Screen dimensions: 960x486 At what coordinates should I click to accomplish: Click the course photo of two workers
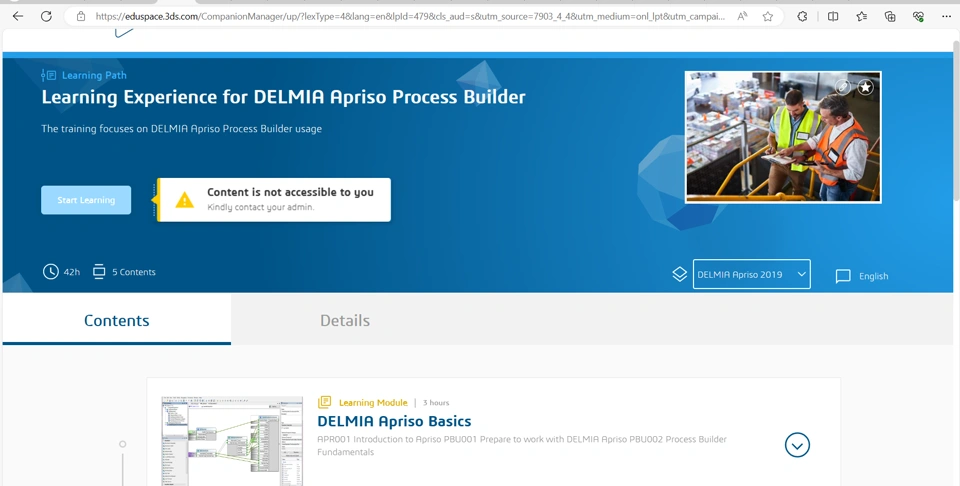pos(783,137)
